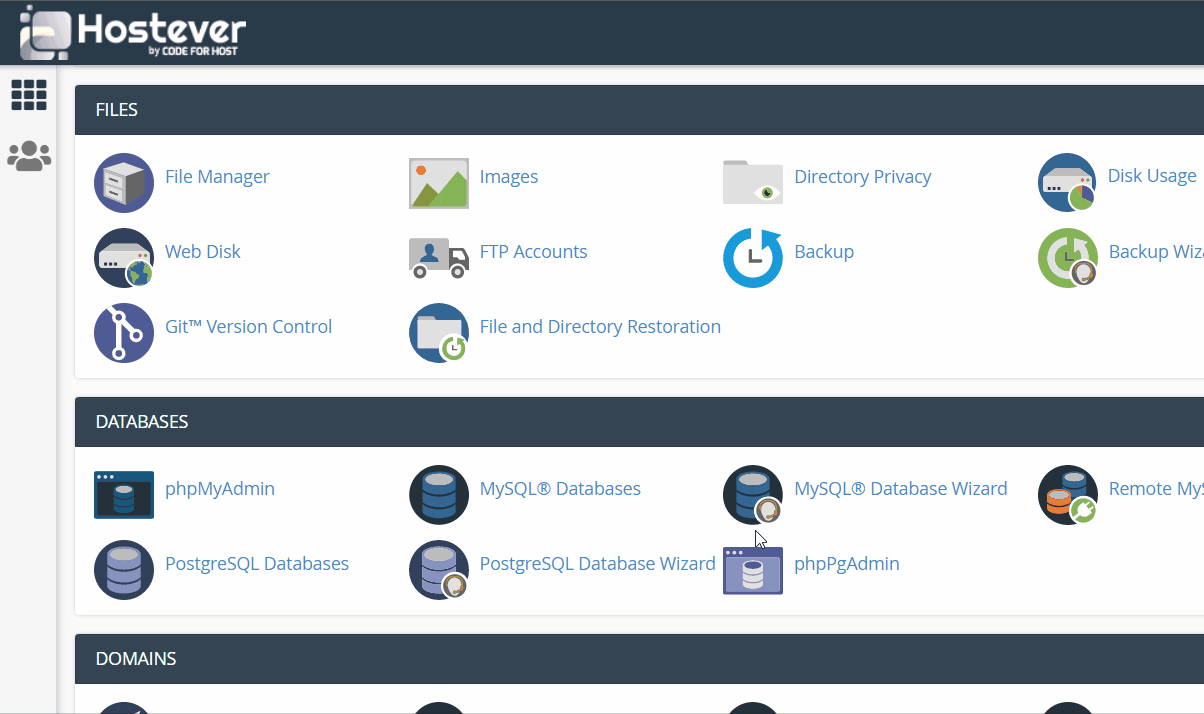Click the phpMyAdmin link text
Viewport: 1204px width, 714px height.
click(x=220, y=489)
